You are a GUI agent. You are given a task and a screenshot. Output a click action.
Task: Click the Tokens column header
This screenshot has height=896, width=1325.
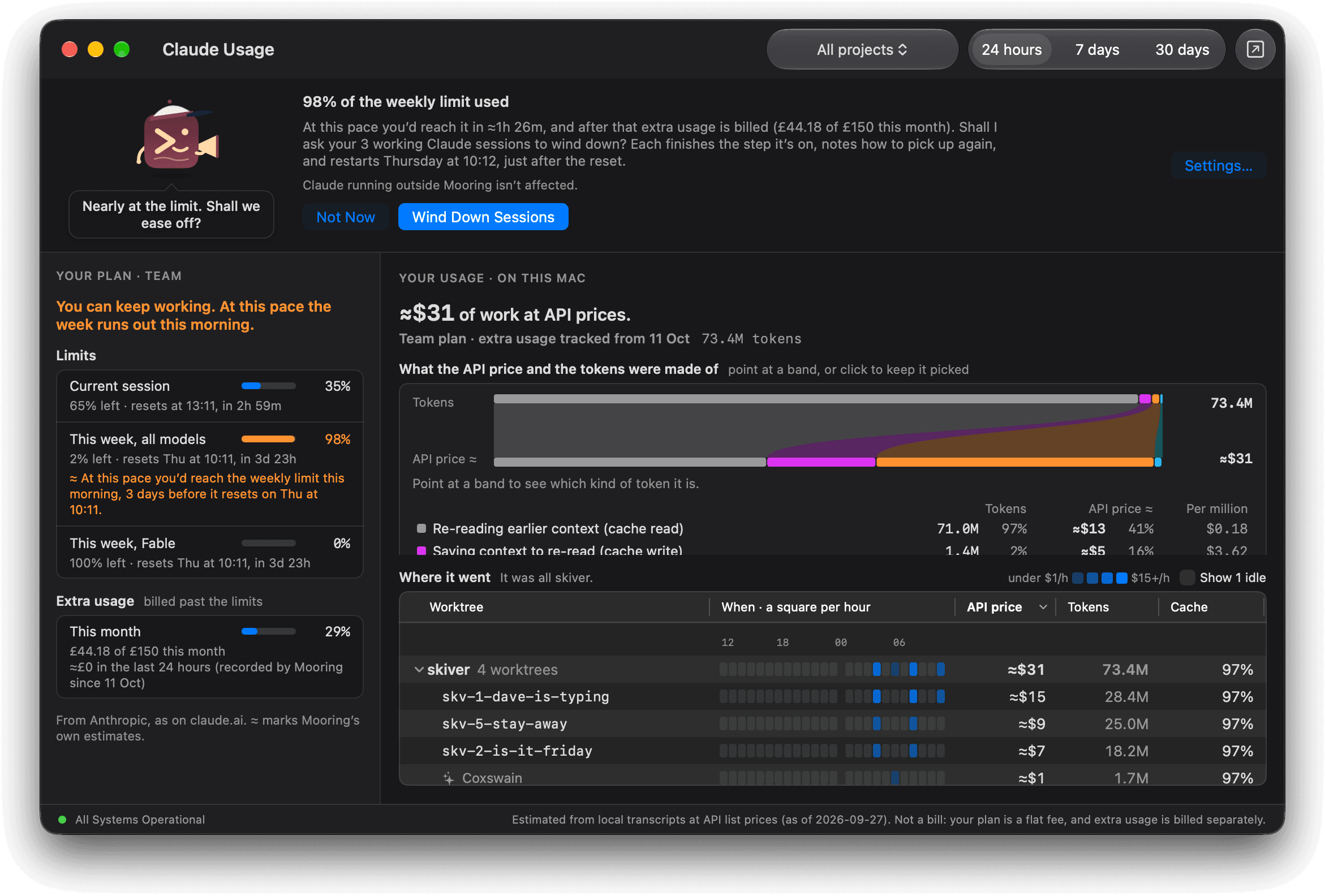pyautogui.click(x=1088, y=607)
